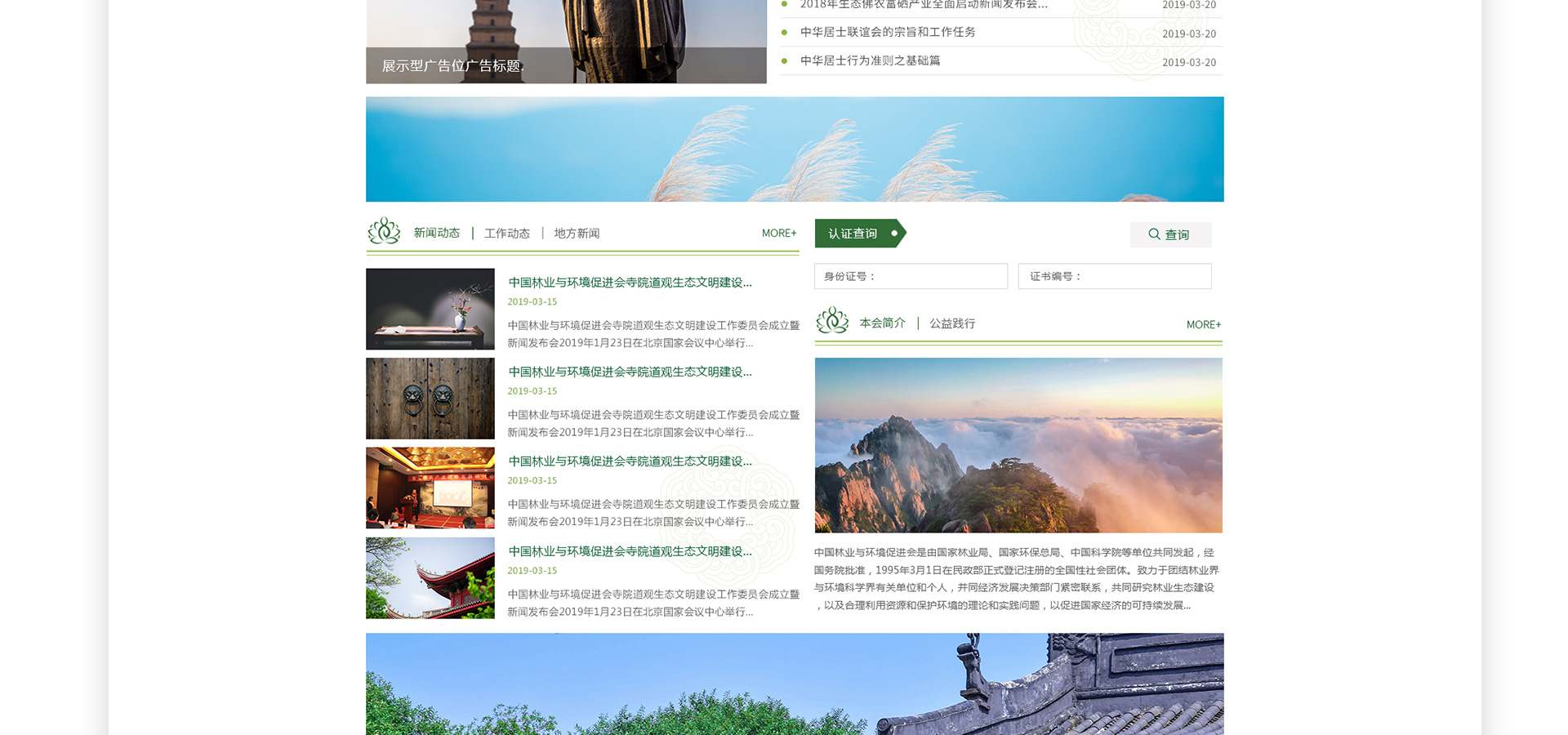Click the magnifier icon in 查询 button
This screenshot has width=1568, height=735.
pyautogui.click(x=1154, y=234)
